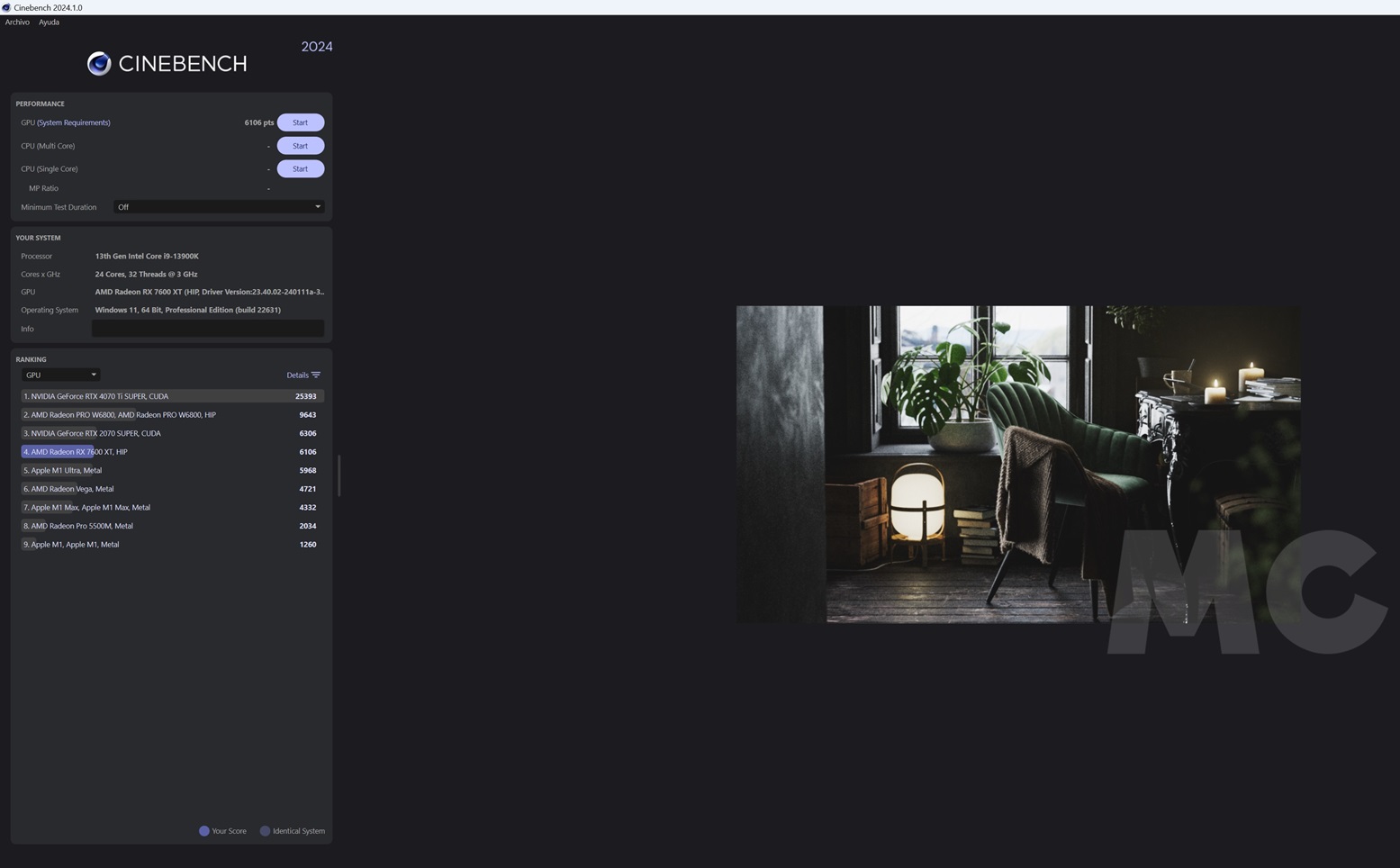Click the ranking panel scrollbar handle
This screenshot has height=868, width=1400.
[x=339, y=475]
